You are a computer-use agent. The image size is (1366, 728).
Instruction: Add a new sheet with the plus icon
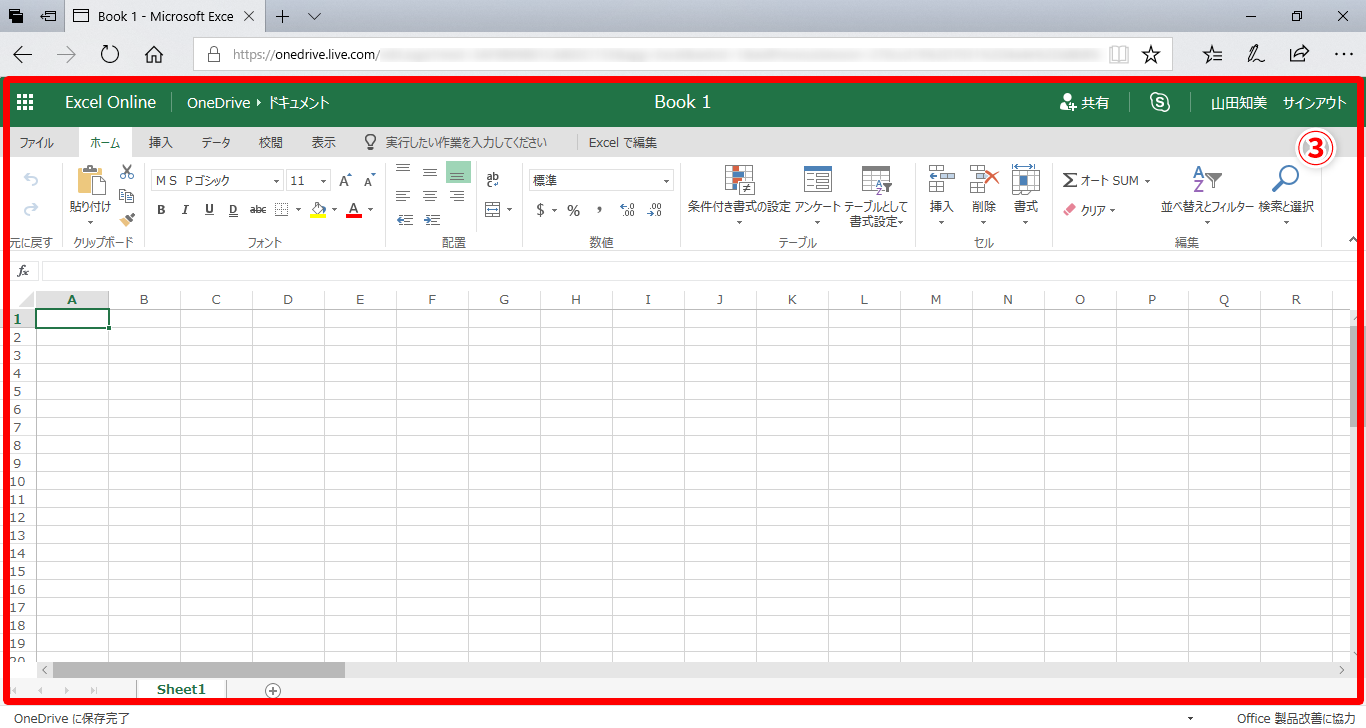pos(273,690)
